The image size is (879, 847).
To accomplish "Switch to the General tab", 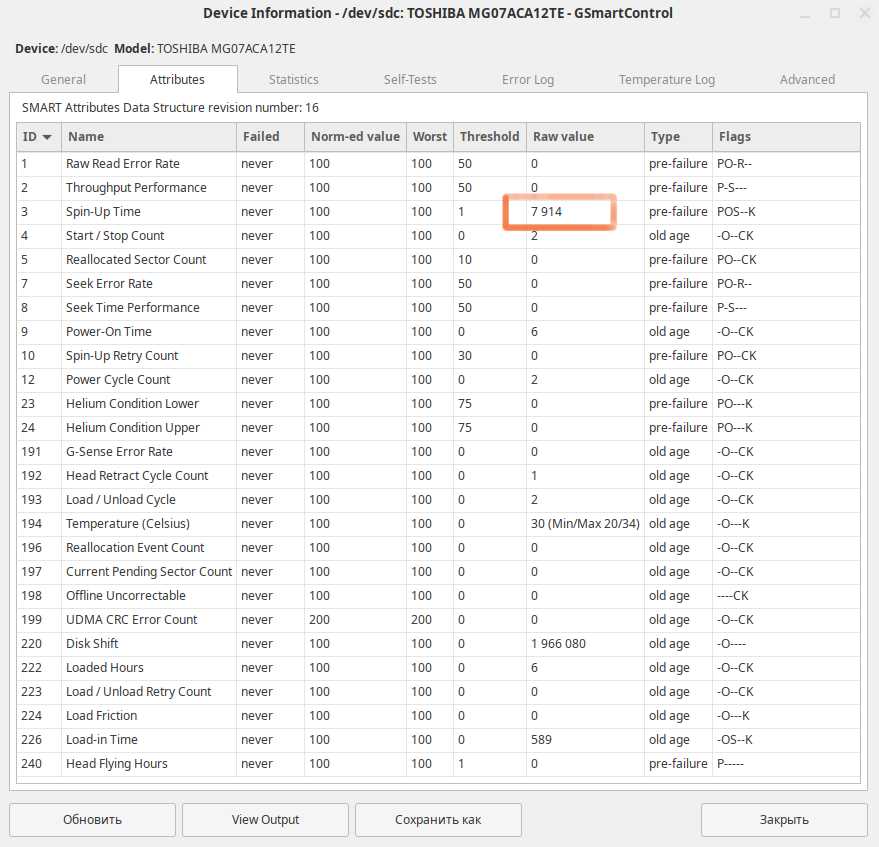I will tap(63, 80).
